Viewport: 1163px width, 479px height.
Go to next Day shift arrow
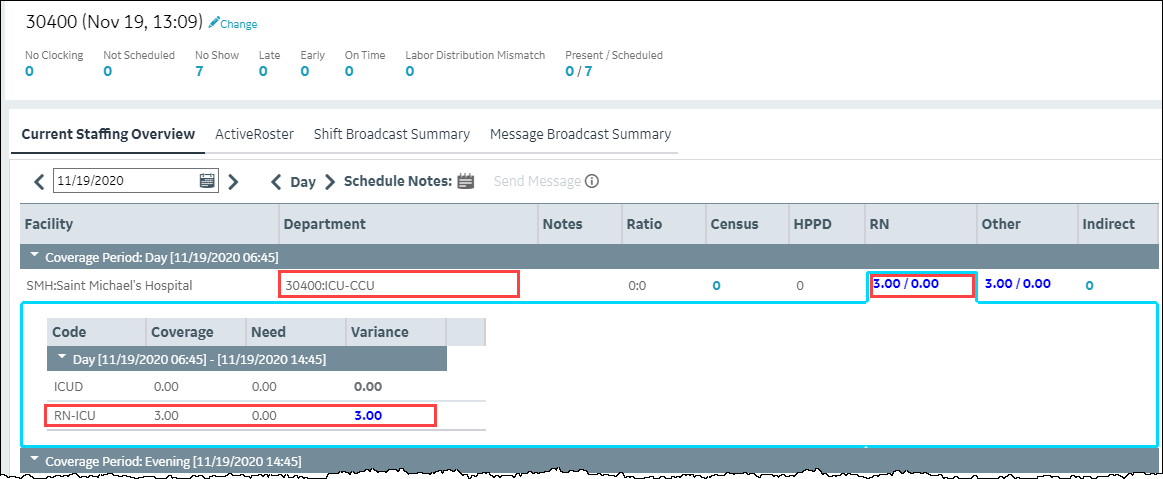(329, 181)
